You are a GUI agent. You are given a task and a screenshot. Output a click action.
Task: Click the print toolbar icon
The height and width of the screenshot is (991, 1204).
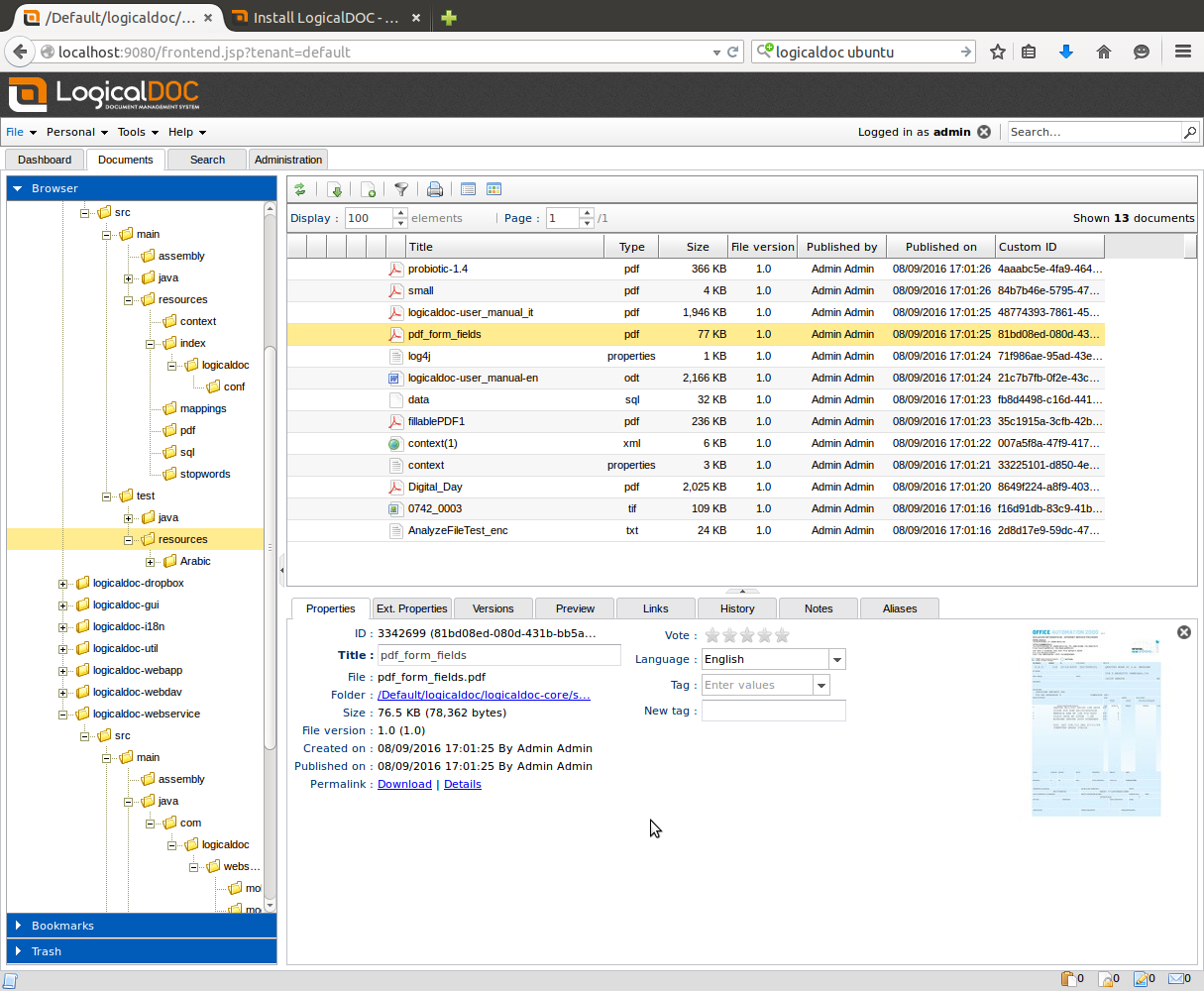pos(435,190)
